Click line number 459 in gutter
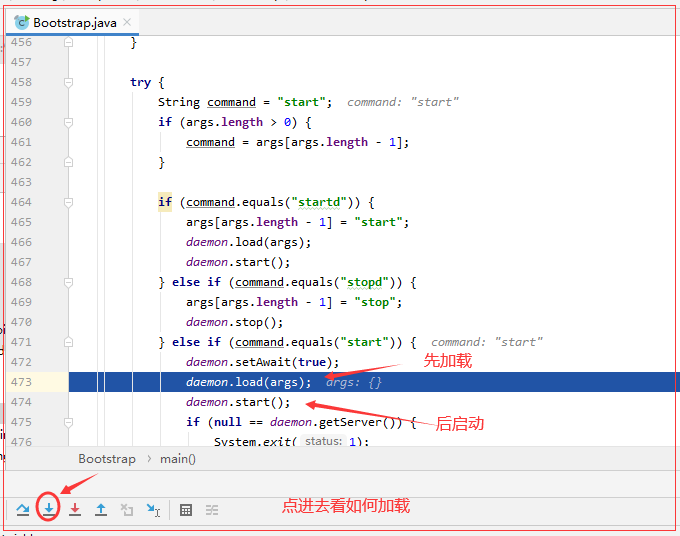 point(21,102)
